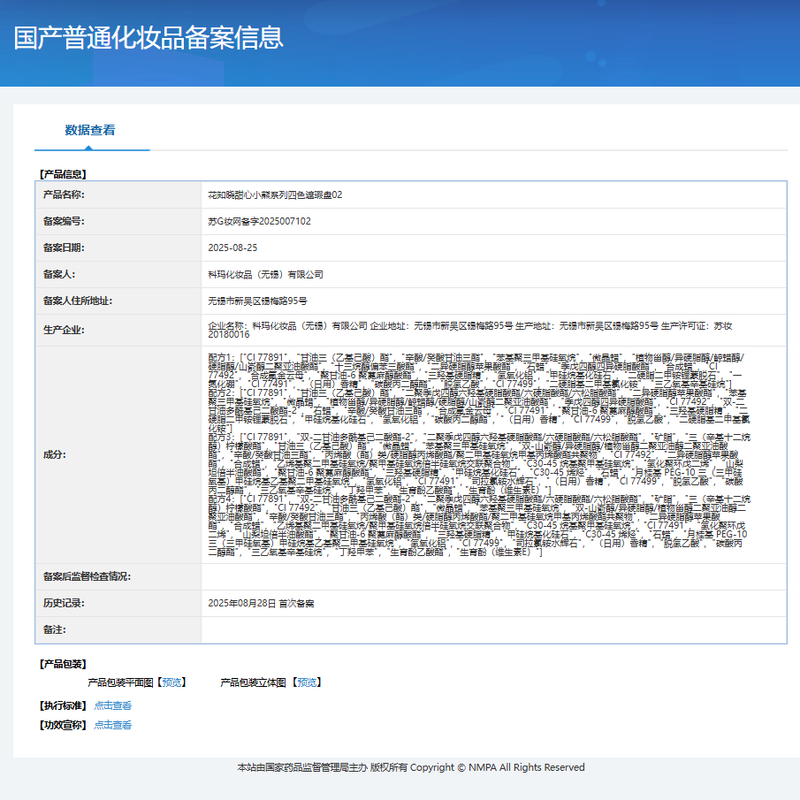Click the 生产企业 details cell
The image size is (800, 800).
[470, 330]
